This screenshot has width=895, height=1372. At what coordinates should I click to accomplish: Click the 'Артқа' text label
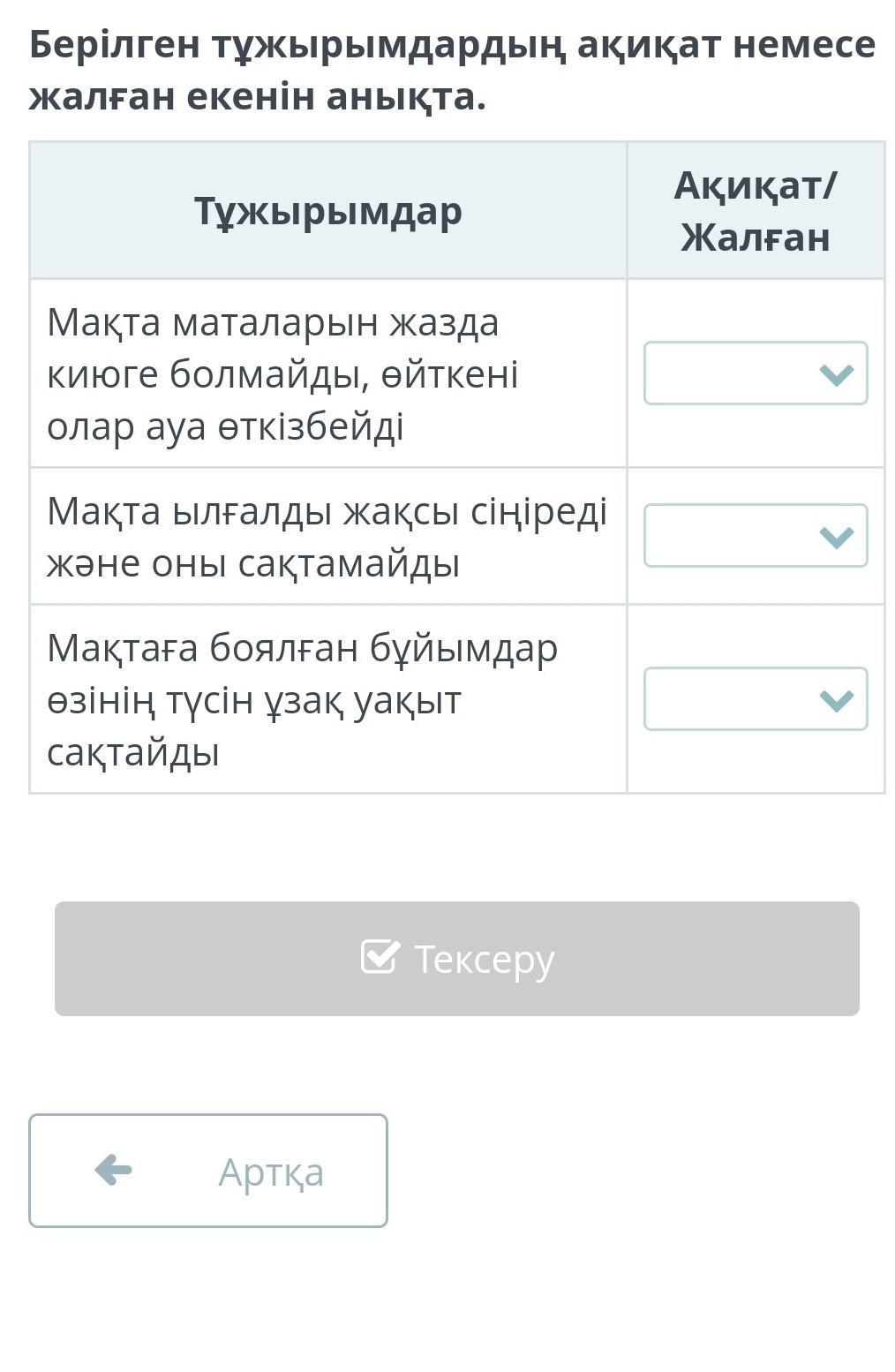271,1172
